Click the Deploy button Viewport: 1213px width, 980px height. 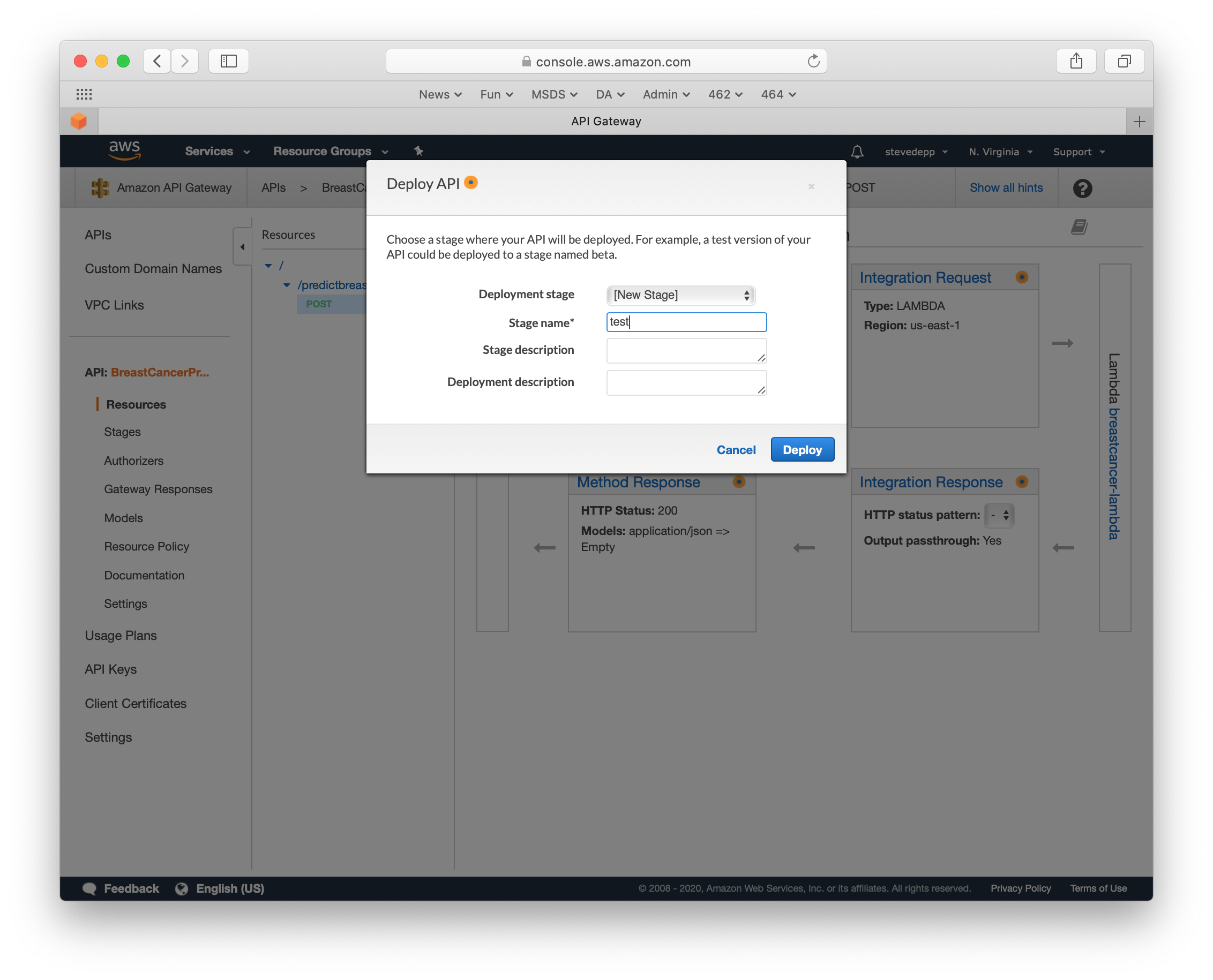click(802, 450)
